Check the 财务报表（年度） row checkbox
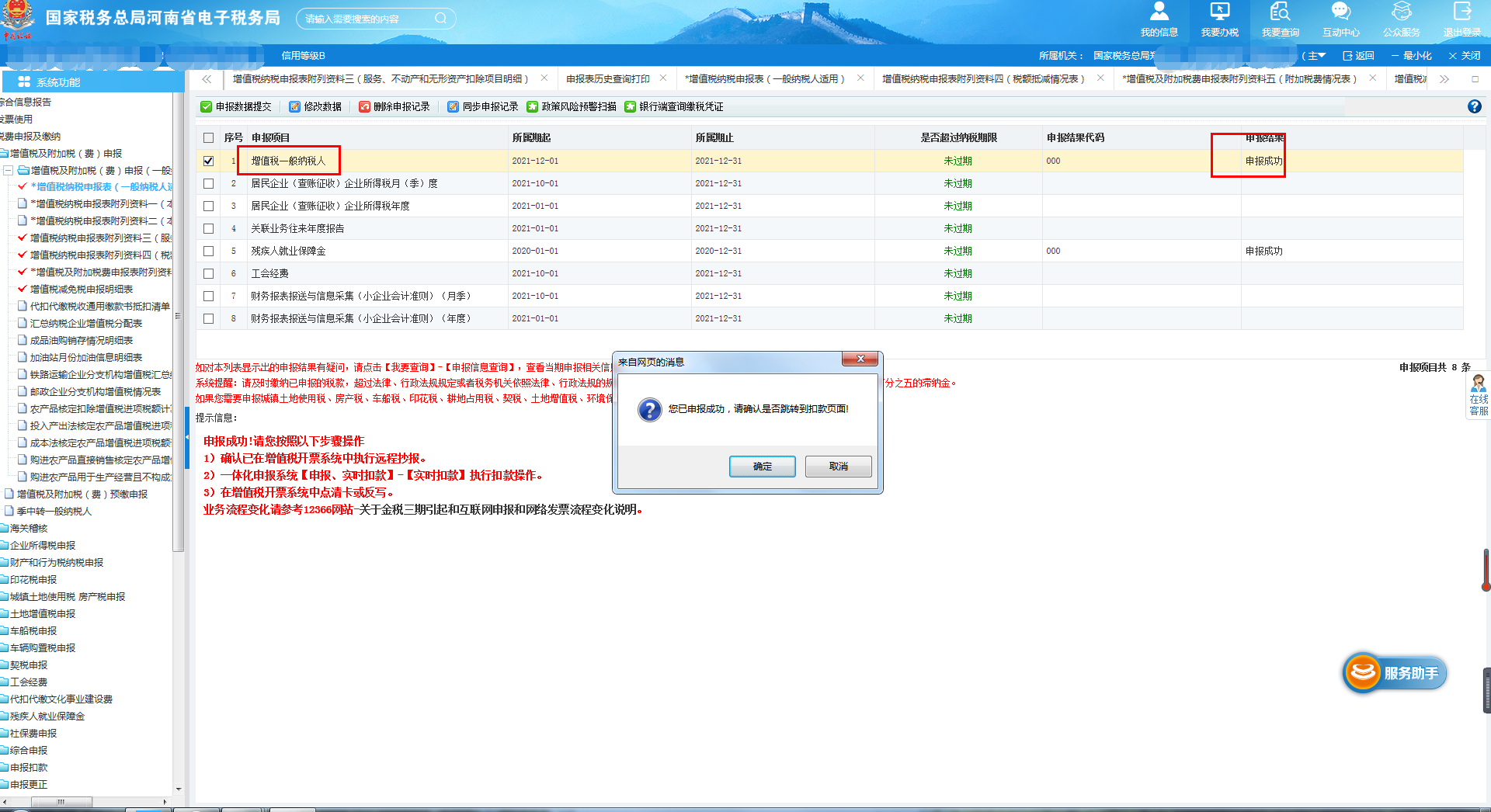This screenshot has height=812, width=1491. (208, 318)
